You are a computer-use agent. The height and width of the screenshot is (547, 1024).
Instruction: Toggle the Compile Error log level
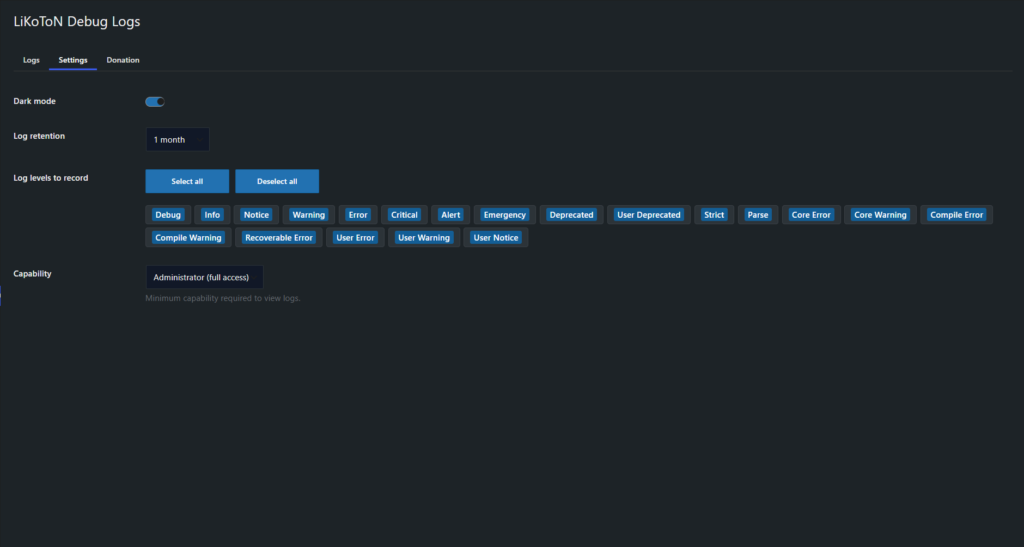(957, 215)
